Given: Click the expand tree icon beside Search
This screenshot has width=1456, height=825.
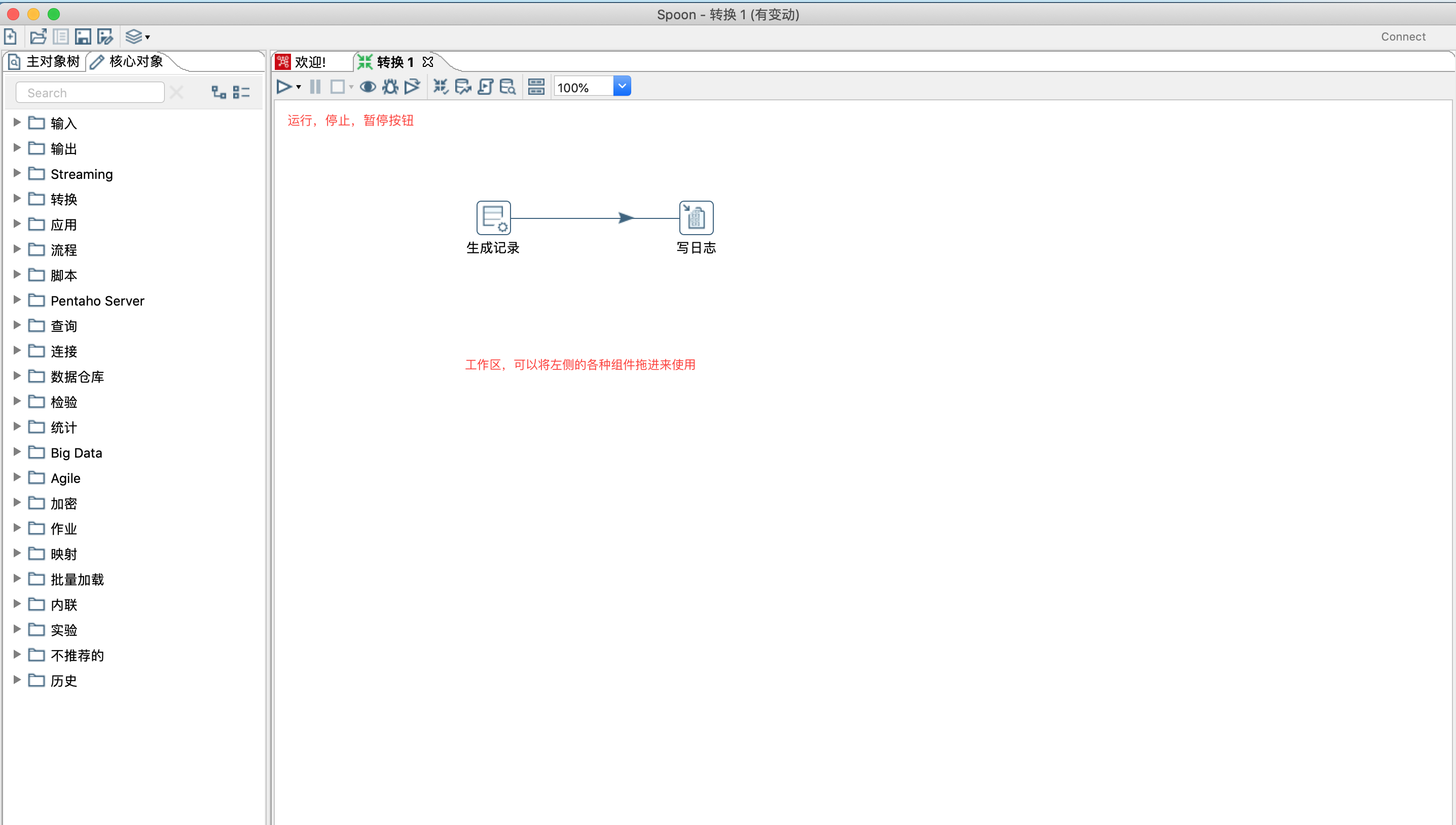Looking at the screenshot, I should [x=219, y=92].
